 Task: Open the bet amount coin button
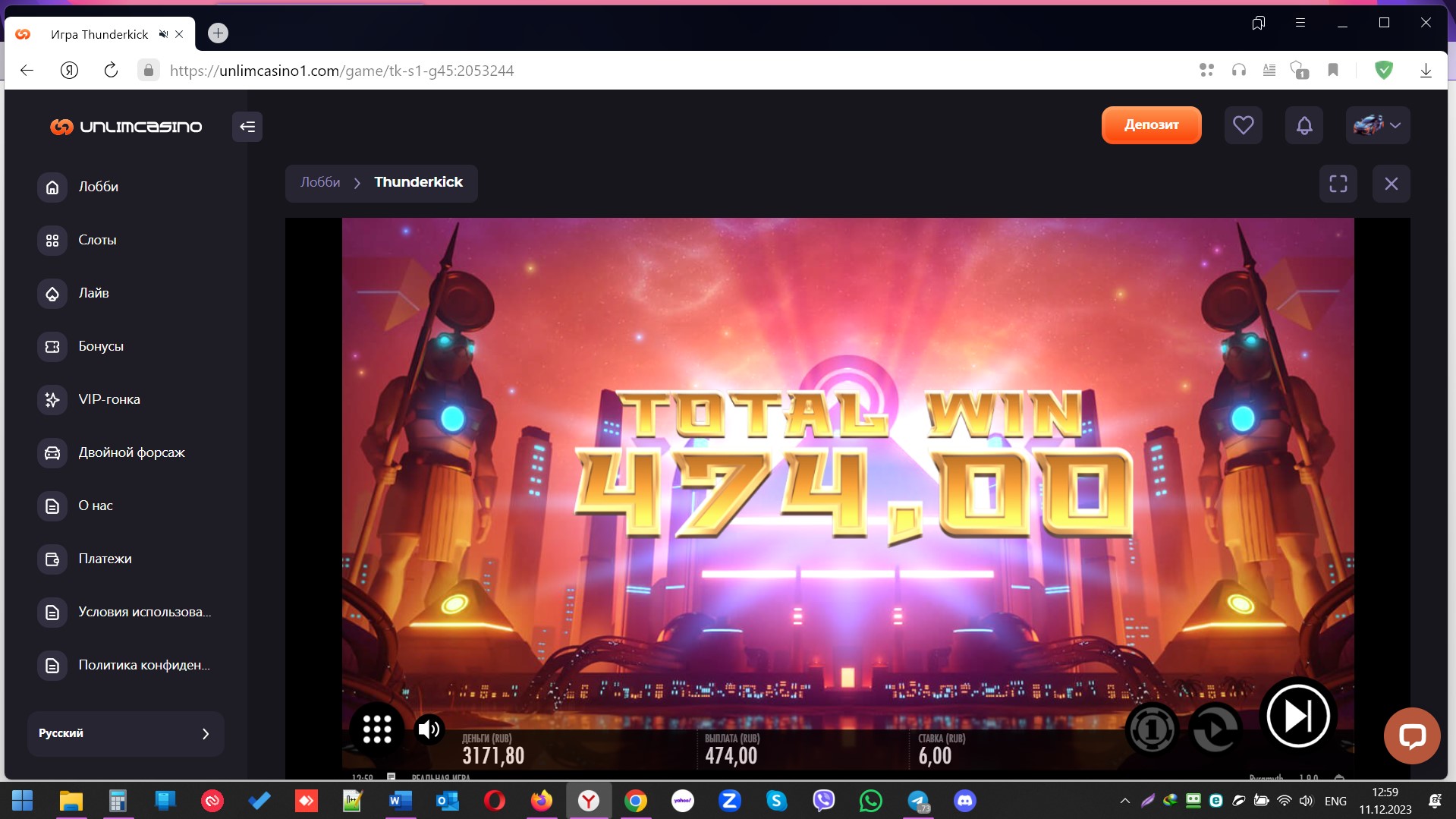[1152, 730]
